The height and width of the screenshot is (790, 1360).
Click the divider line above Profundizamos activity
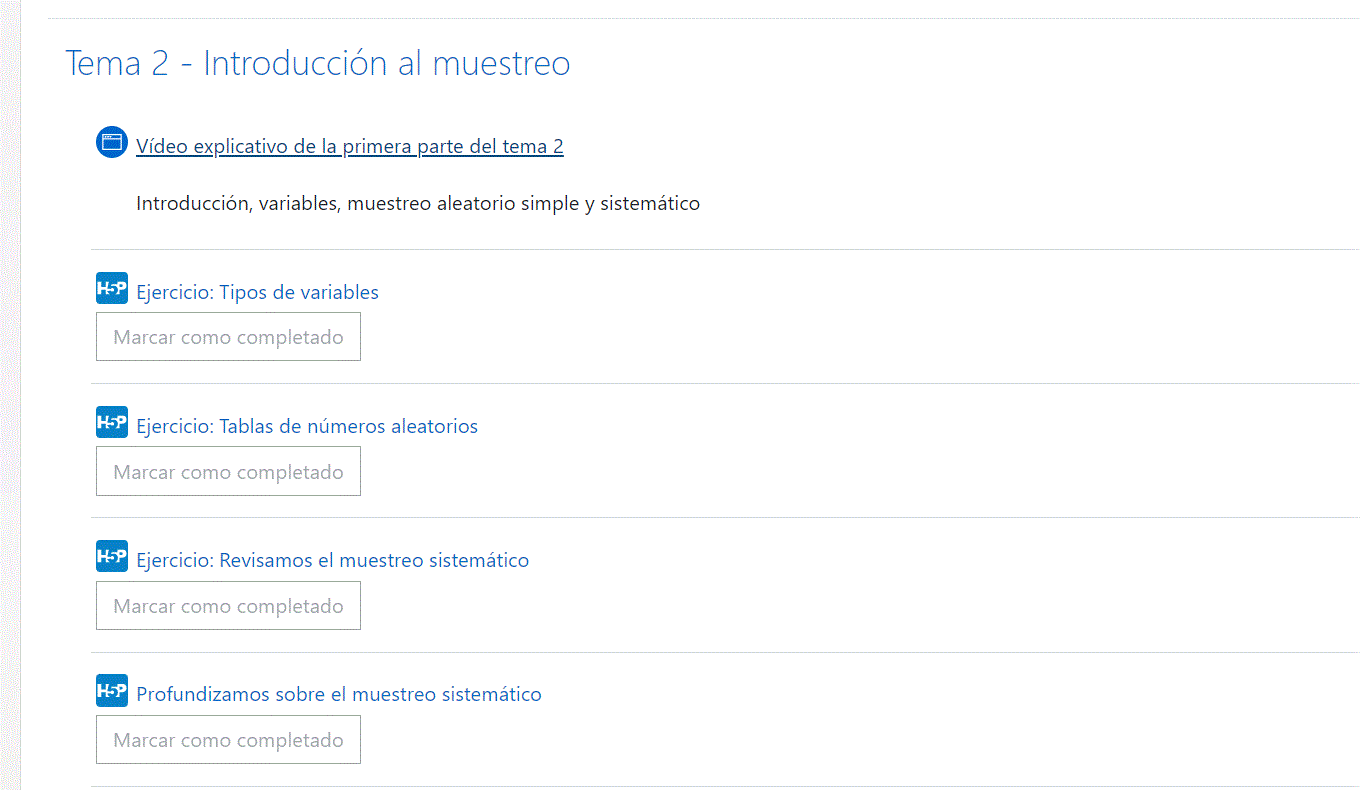725,652
